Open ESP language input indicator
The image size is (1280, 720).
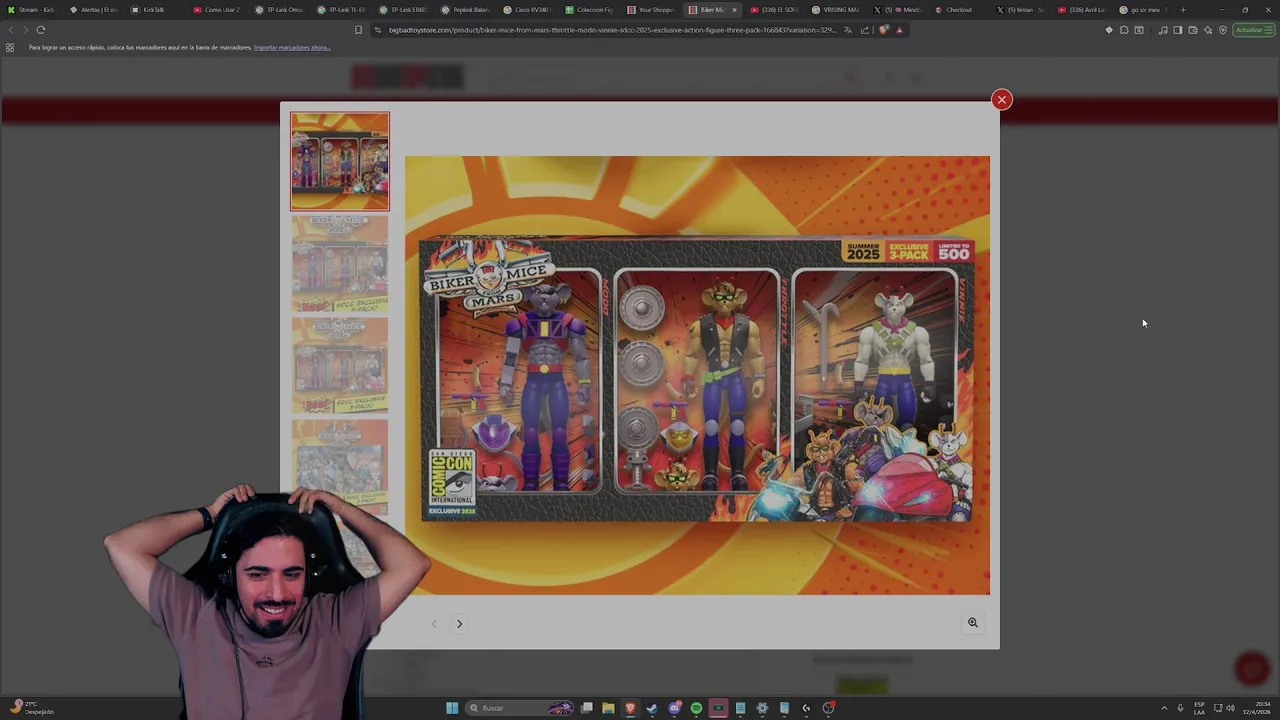(1199, 708)
